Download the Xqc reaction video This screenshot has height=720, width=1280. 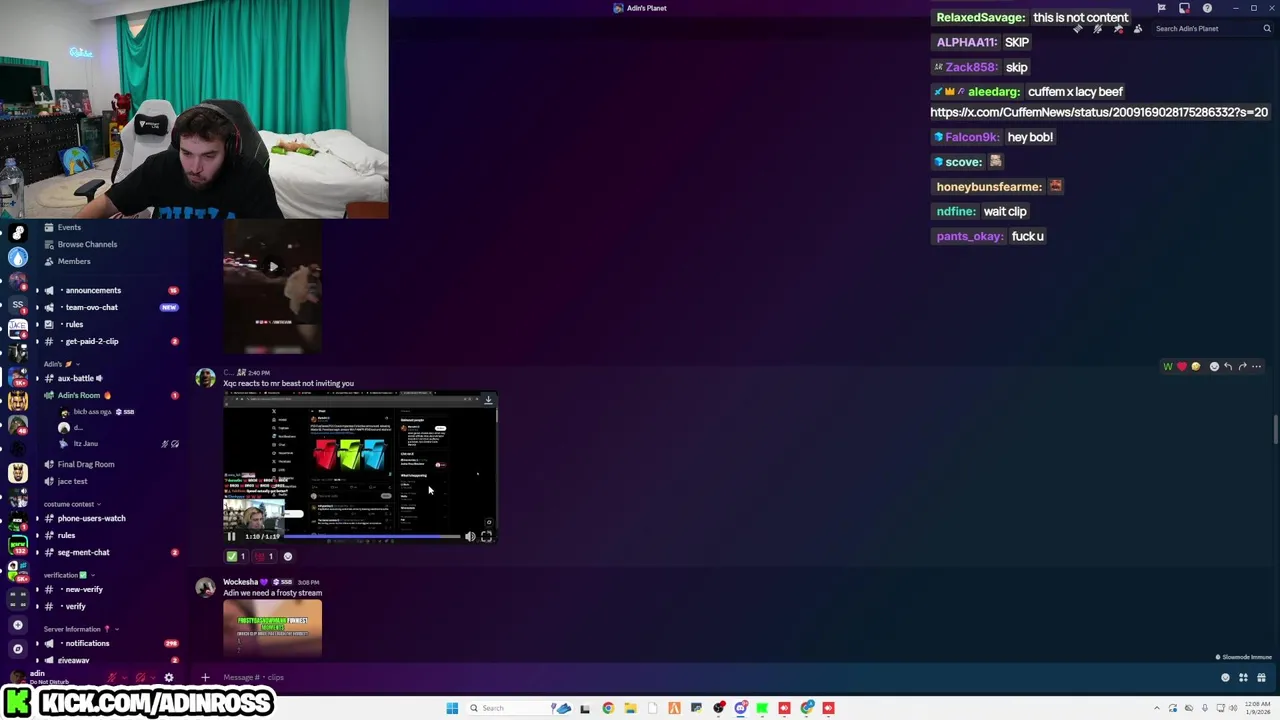(x=488, y=400)
